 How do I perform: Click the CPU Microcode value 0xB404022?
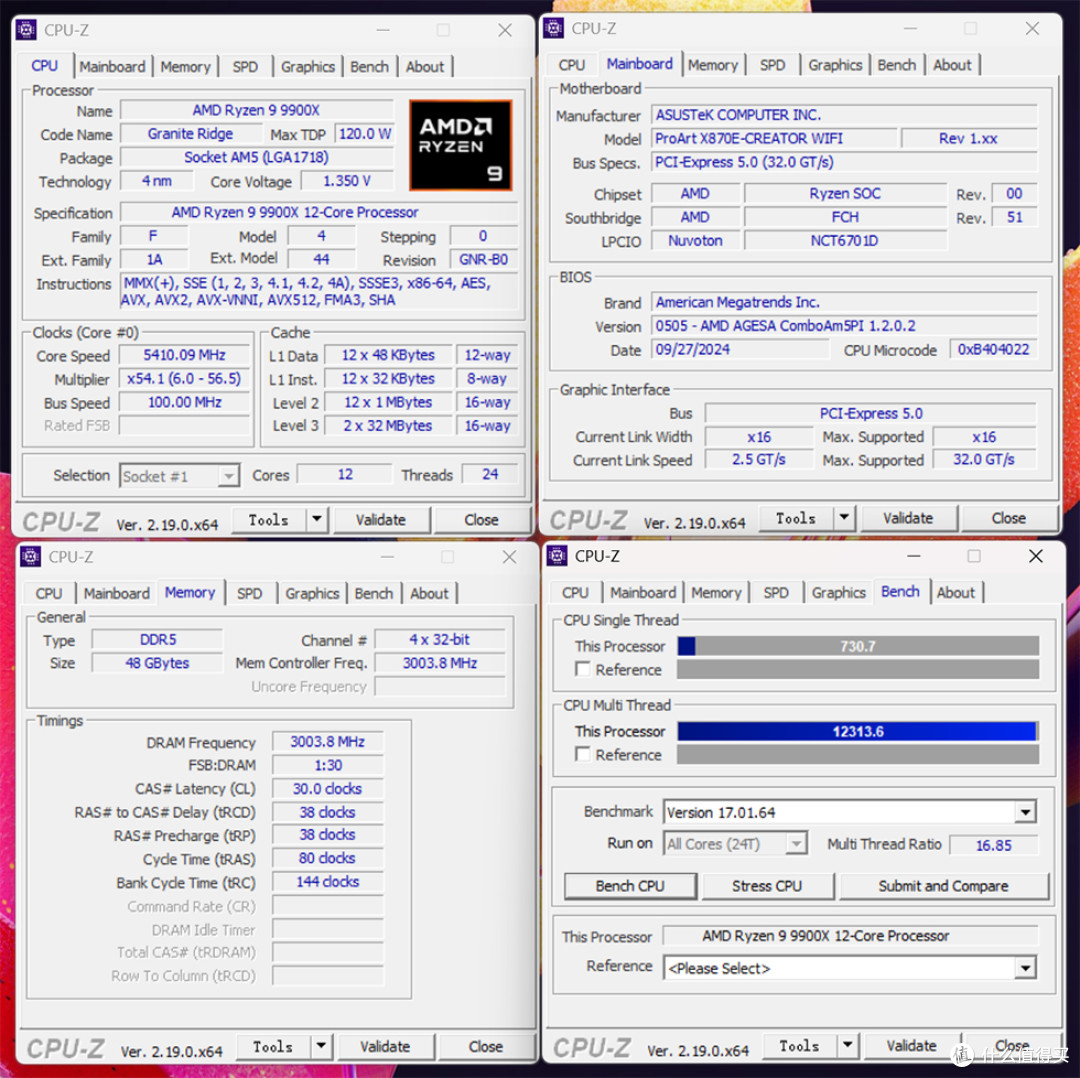coord(993,349)
